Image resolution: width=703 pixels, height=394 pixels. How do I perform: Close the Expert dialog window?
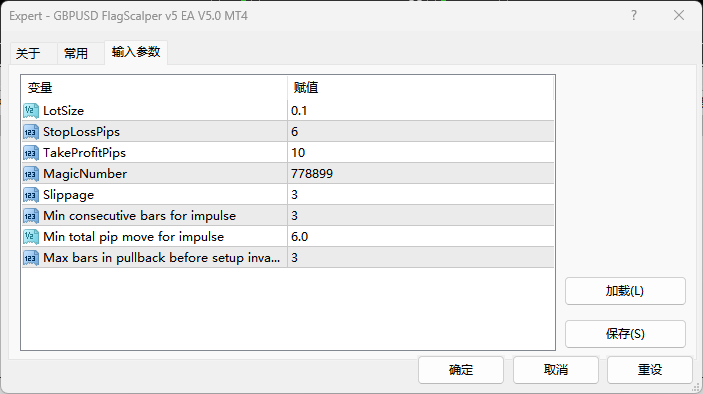pos(679,16)
